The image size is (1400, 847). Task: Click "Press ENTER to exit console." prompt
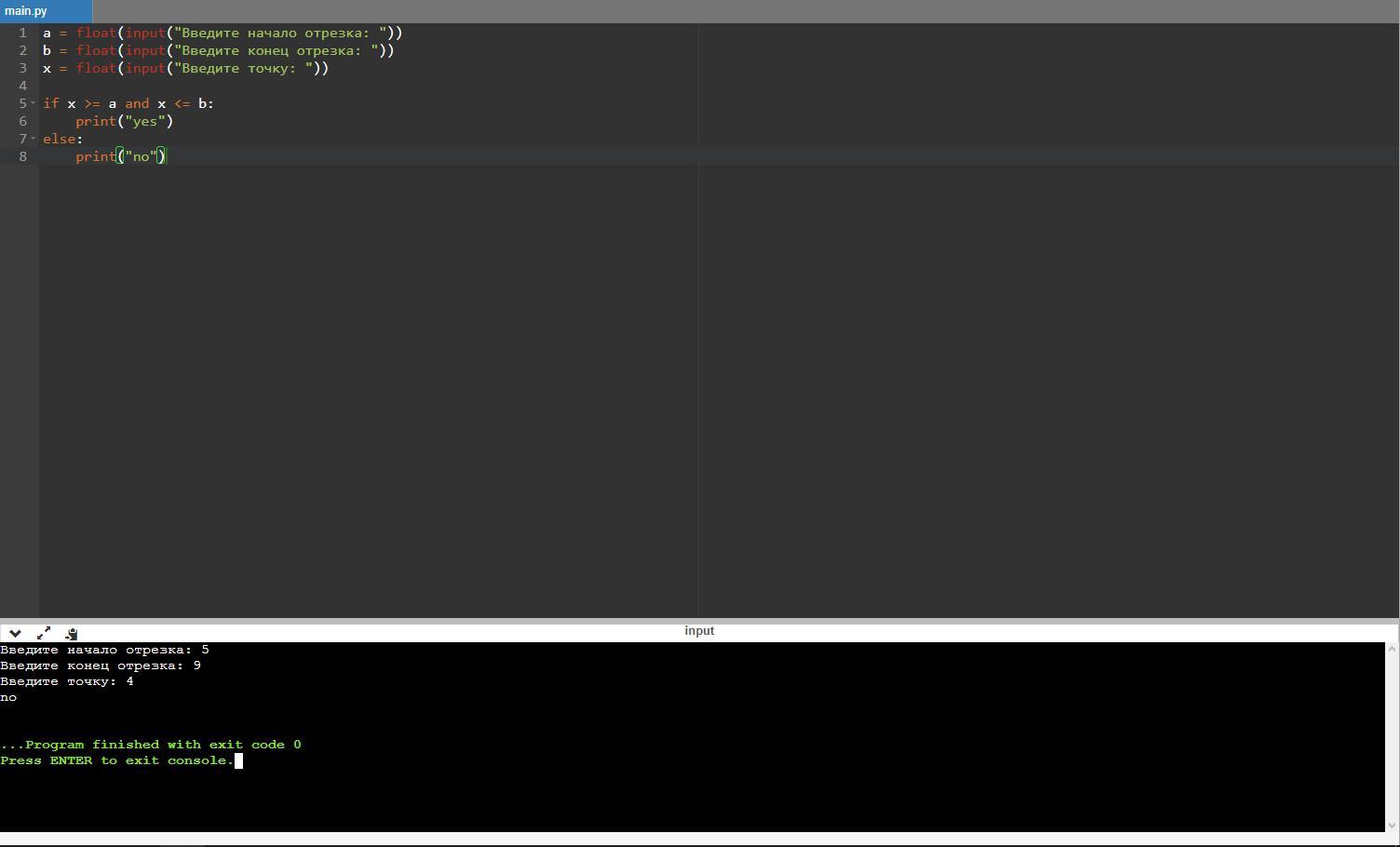tap(117, 760)
